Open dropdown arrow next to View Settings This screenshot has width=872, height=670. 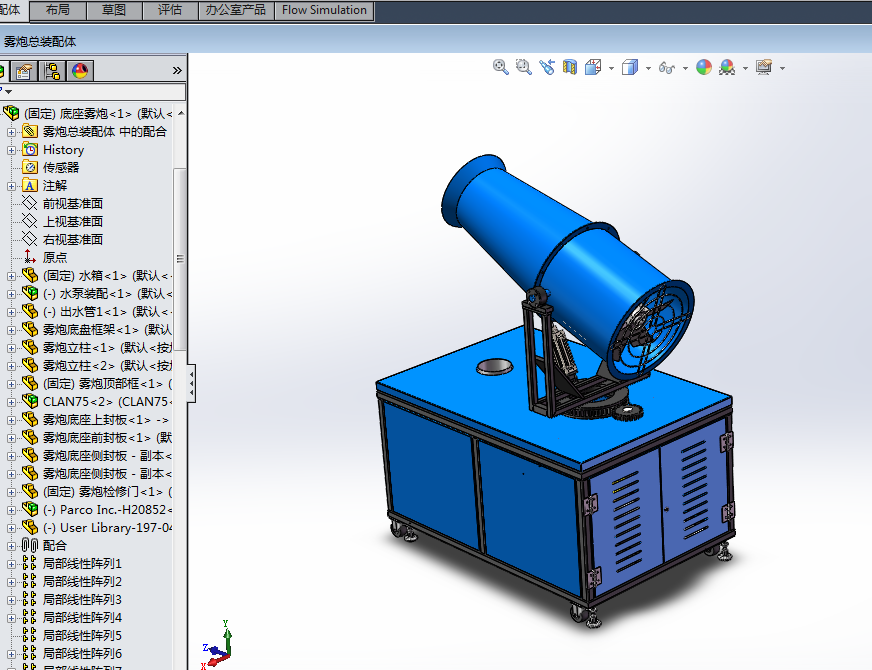click(x=782, y=68)
